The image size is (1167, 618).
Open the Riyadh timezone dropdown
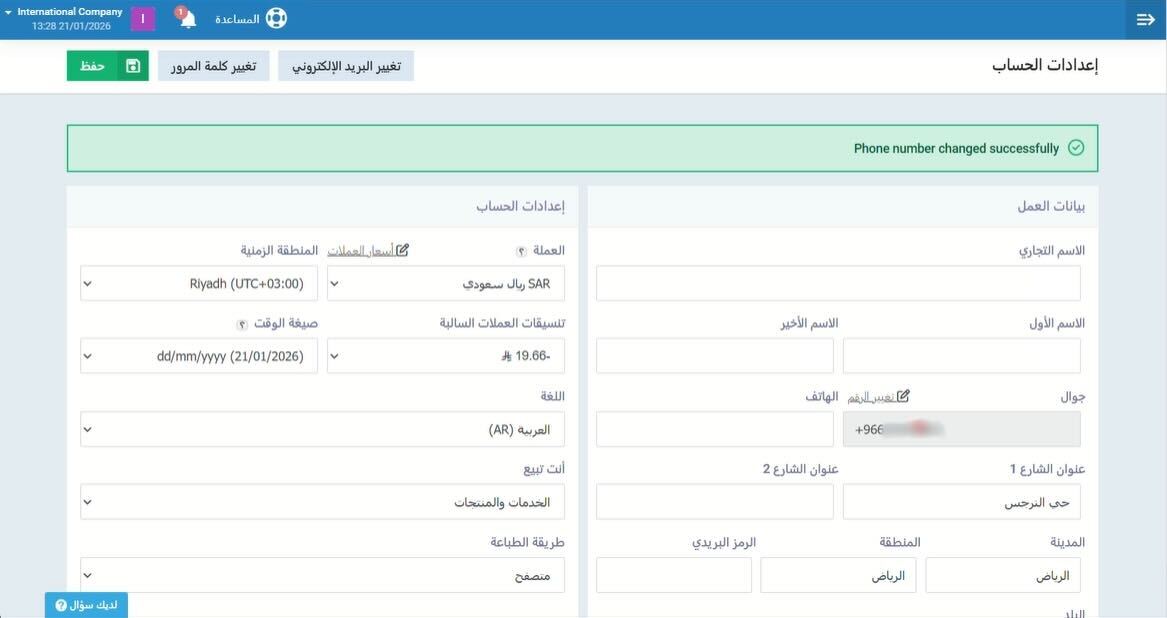(x=199, y=283)
